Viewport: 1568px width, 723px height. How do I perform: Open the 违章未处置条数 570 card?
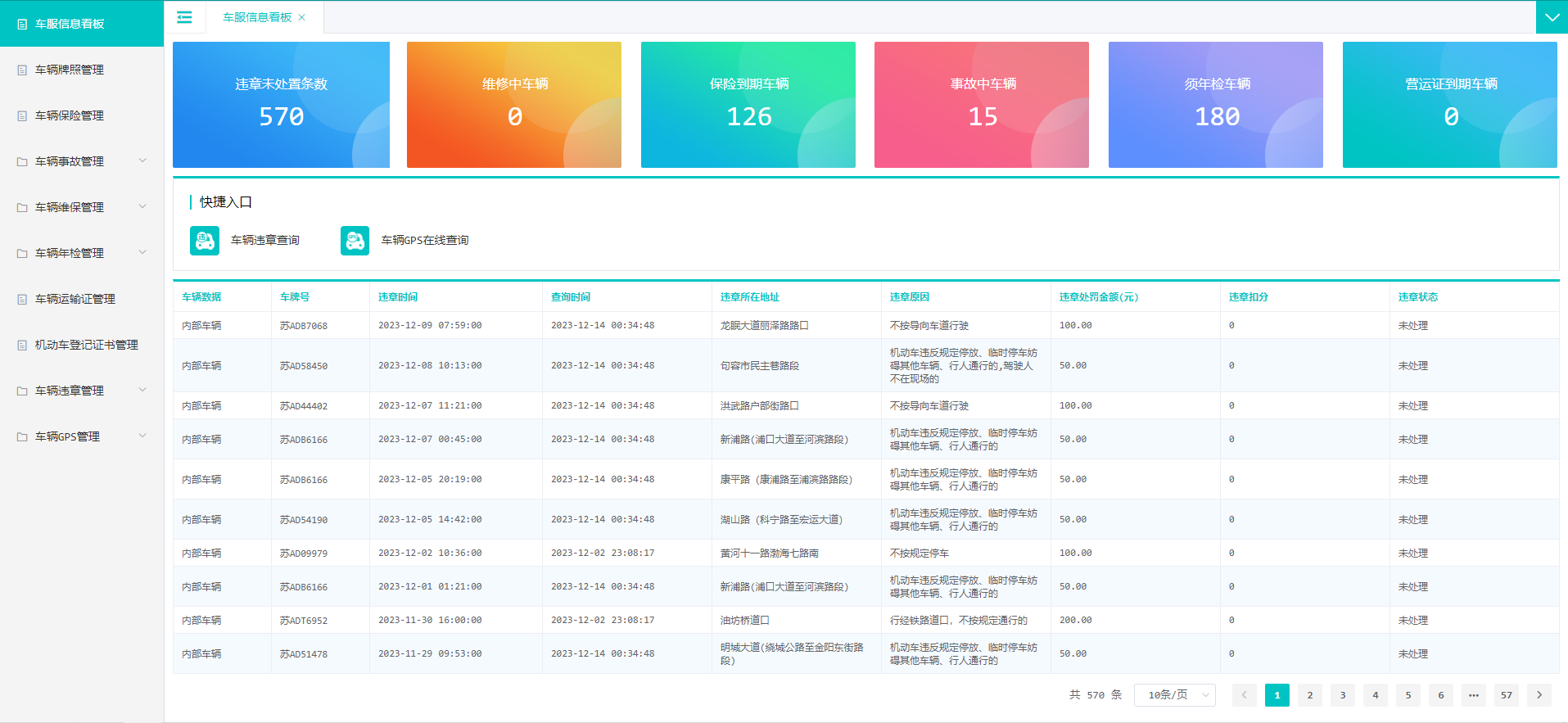[281, 105]
